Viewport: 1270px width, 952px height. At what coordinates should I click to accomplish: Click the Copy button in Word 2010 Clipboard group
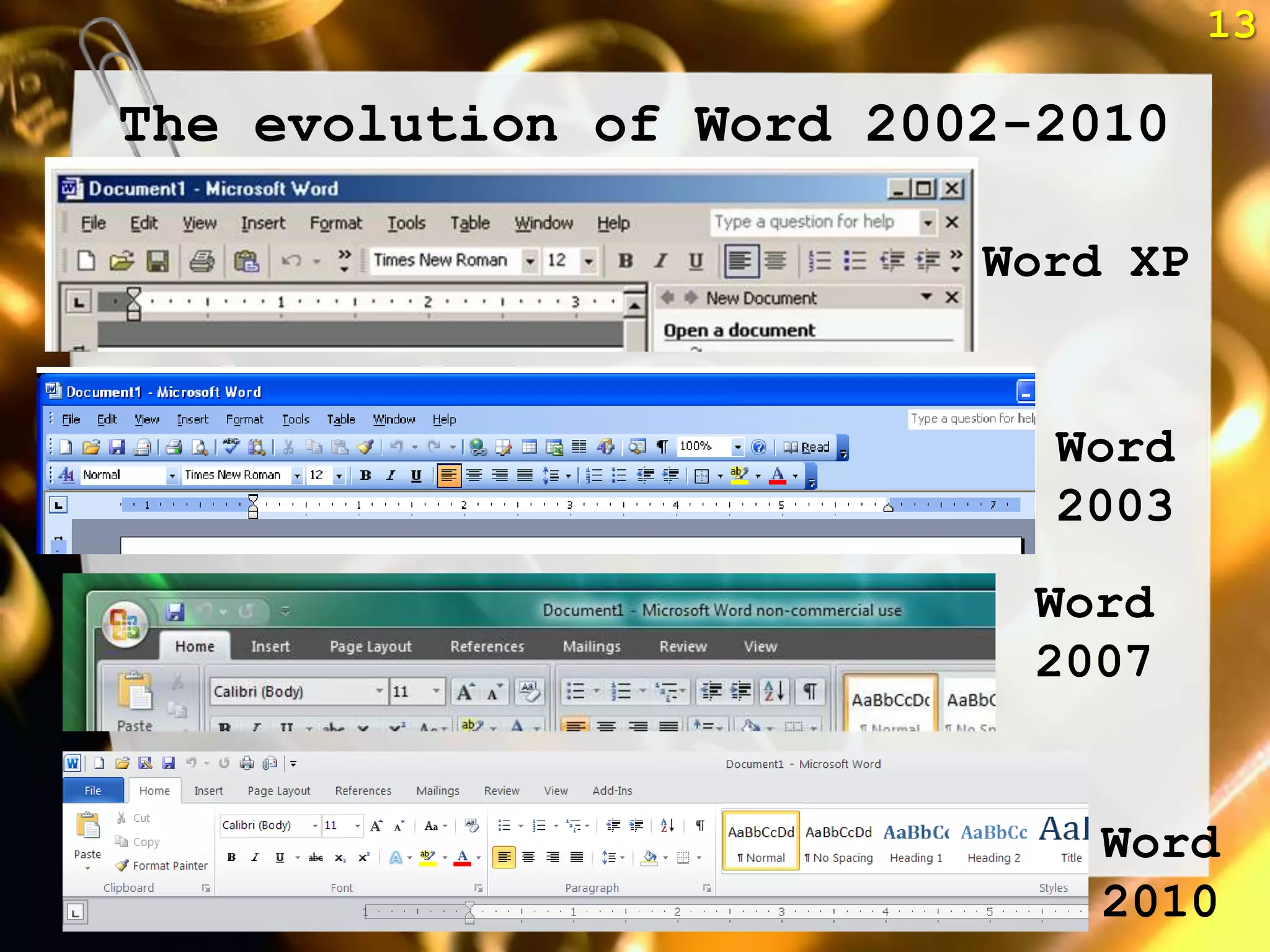pos(137,842)
